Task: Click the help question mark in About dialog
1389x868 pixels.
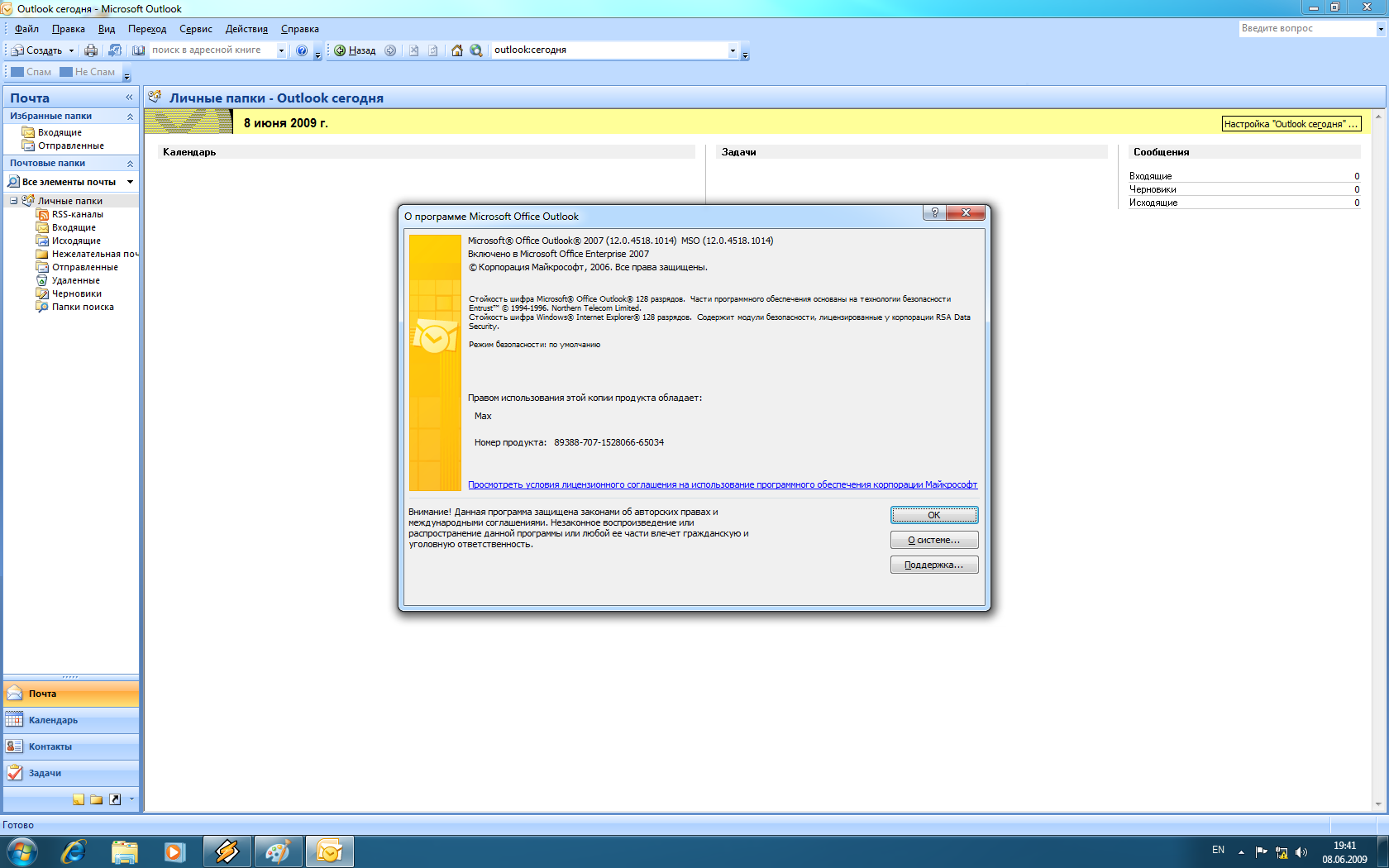Action: [934, 212]
